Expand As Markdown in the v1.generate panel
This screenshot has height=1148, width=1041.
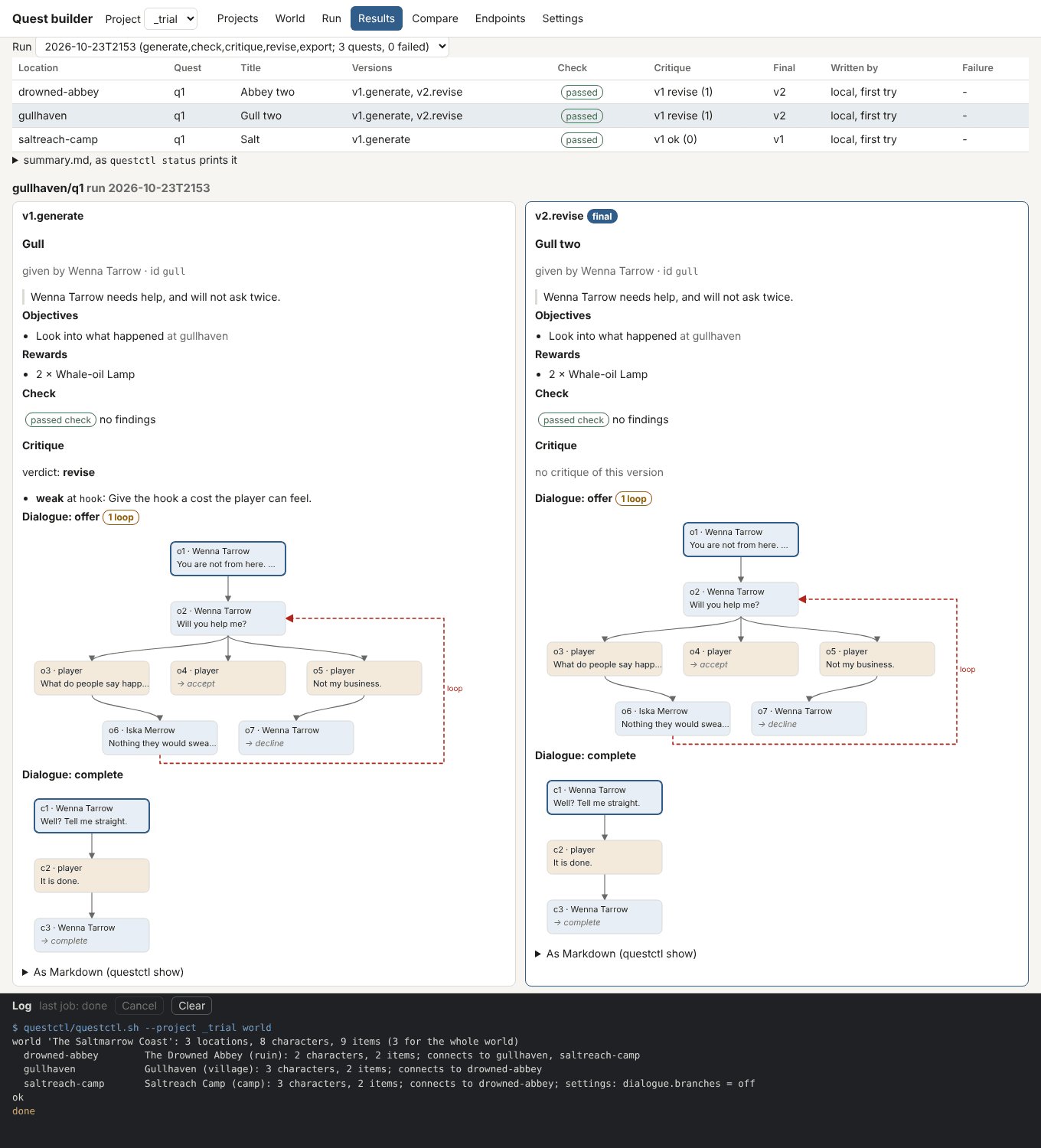103,972
